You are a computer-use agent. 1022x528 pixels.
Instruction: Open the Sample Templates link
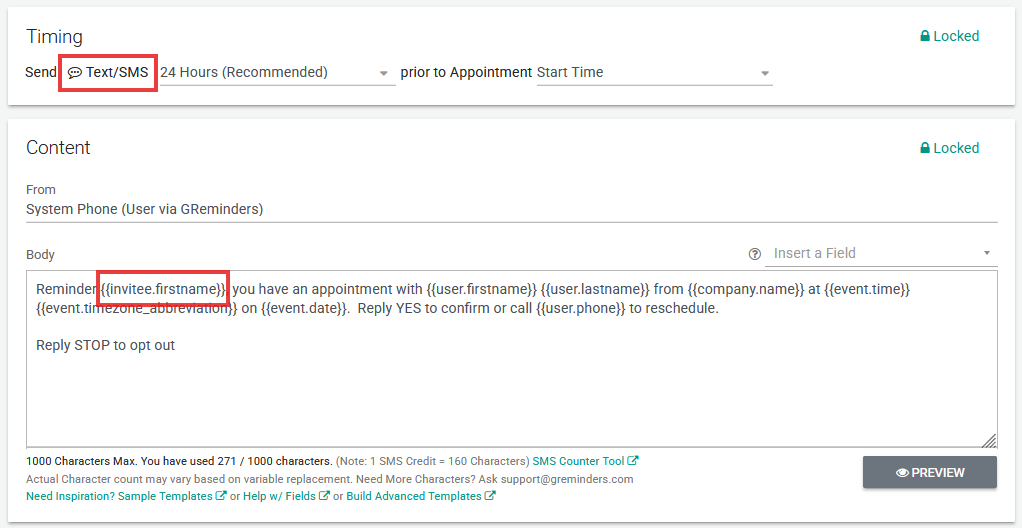166,496
